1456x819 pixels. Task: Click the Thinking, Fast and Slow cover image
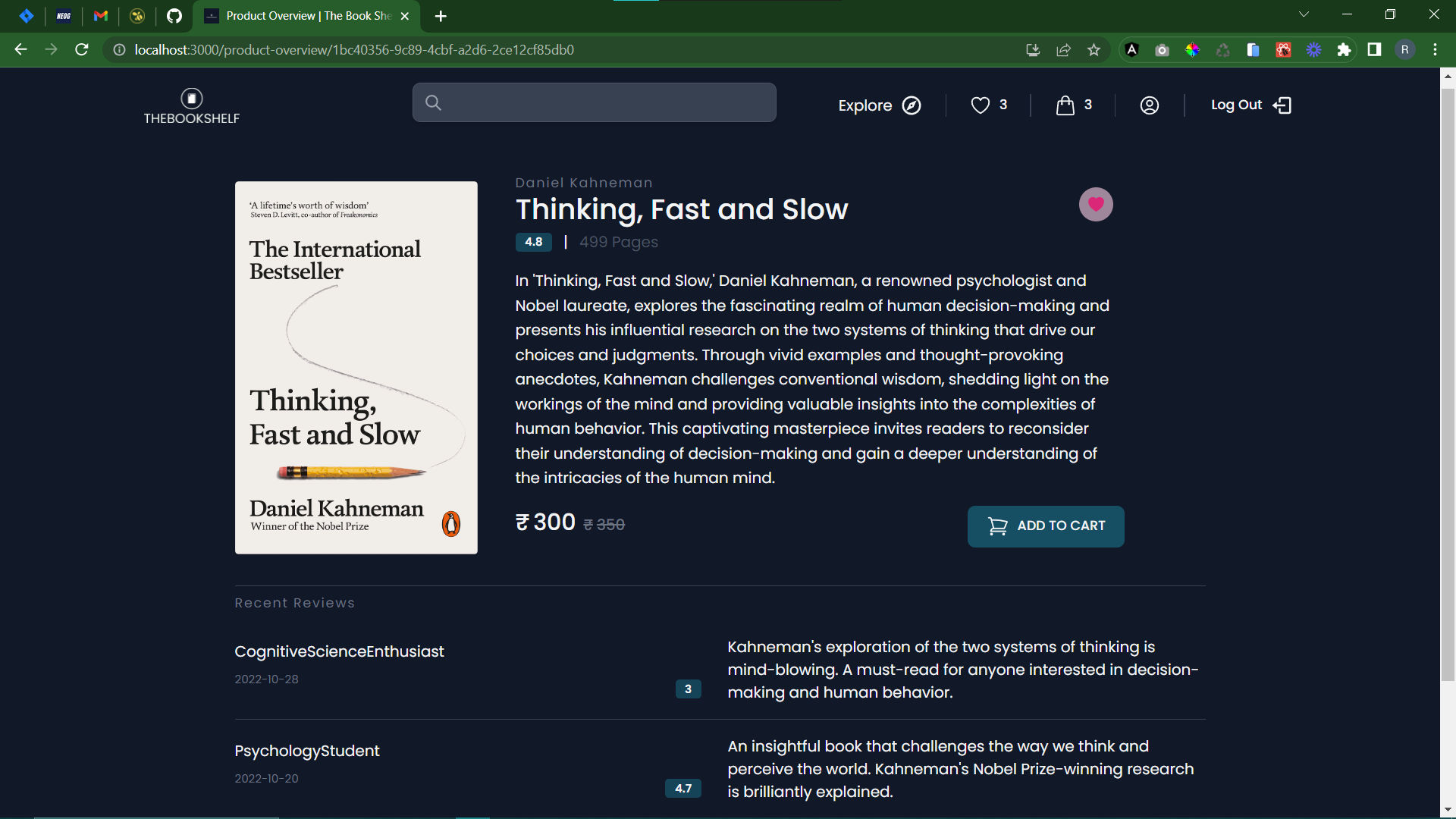356,368
